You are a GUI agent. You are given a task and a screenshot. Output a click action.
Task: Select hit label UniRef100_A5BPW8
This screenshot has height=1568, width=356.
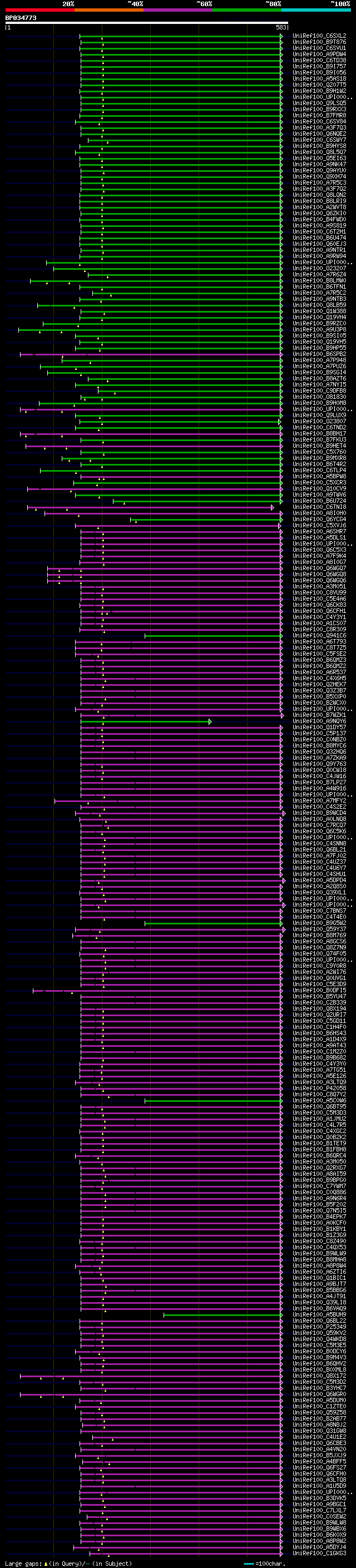(319, 476)
